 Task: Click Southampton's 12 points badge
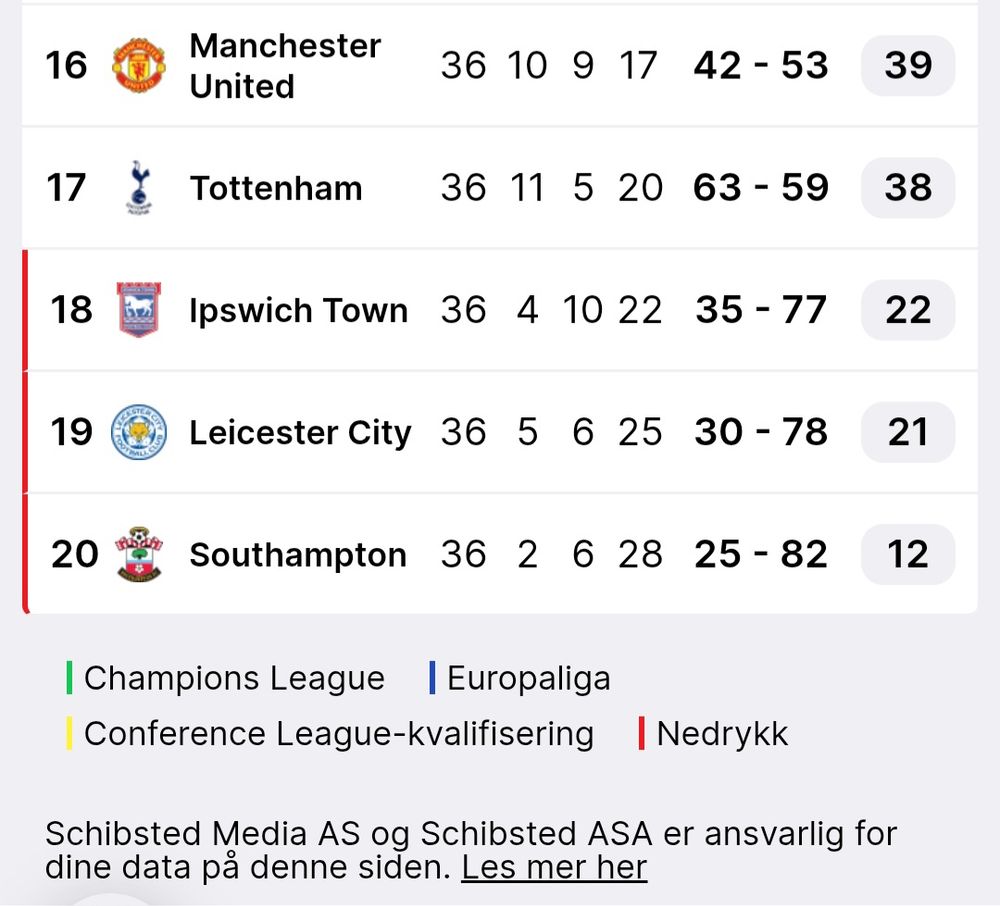tap(907, 554)
